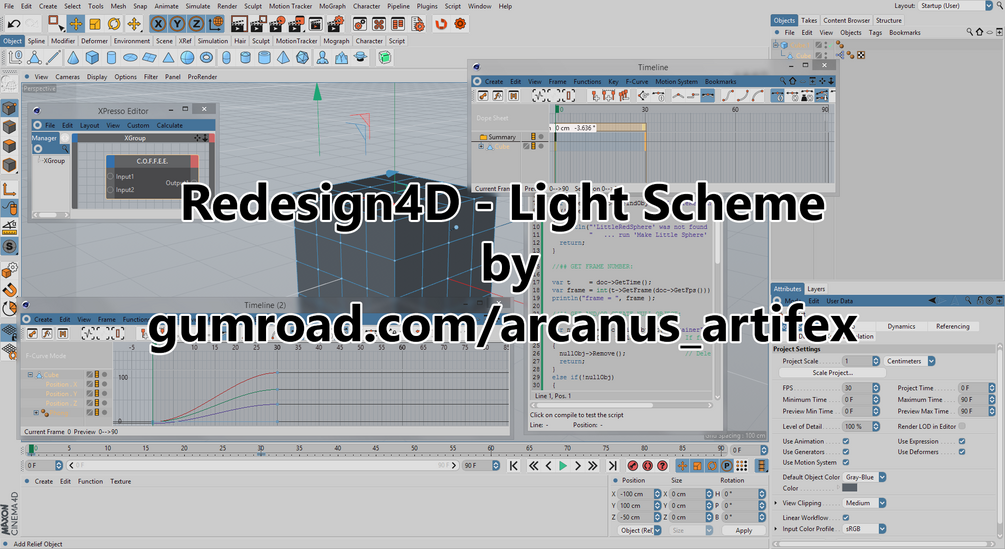Image resolution: width=1005 pixels, height=549 pixels.
Task: Click the Render View clapperboard icon
Action: 239,24
